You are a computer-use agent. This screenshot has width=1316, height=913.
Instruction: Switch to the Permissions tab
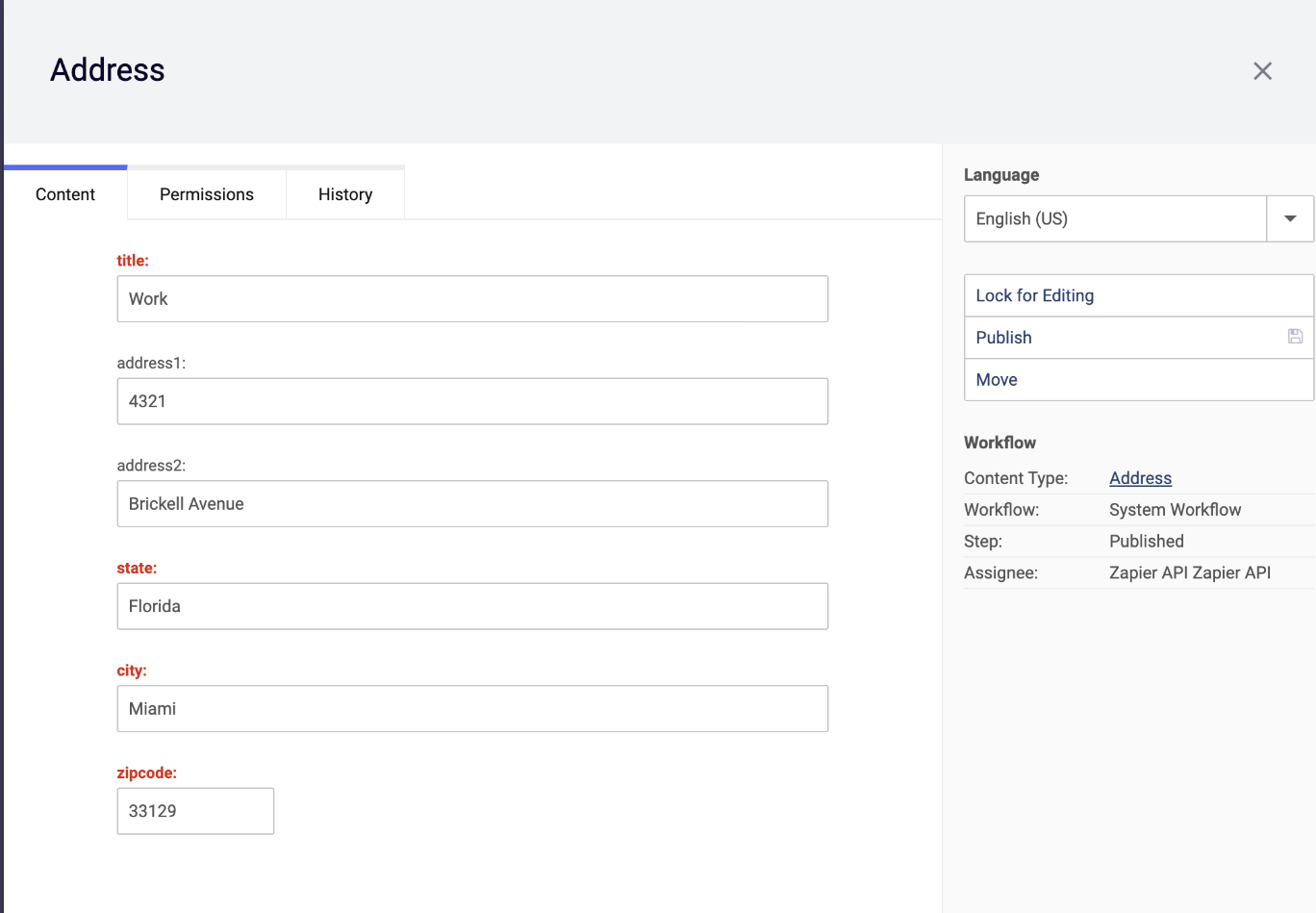[207, 194]
